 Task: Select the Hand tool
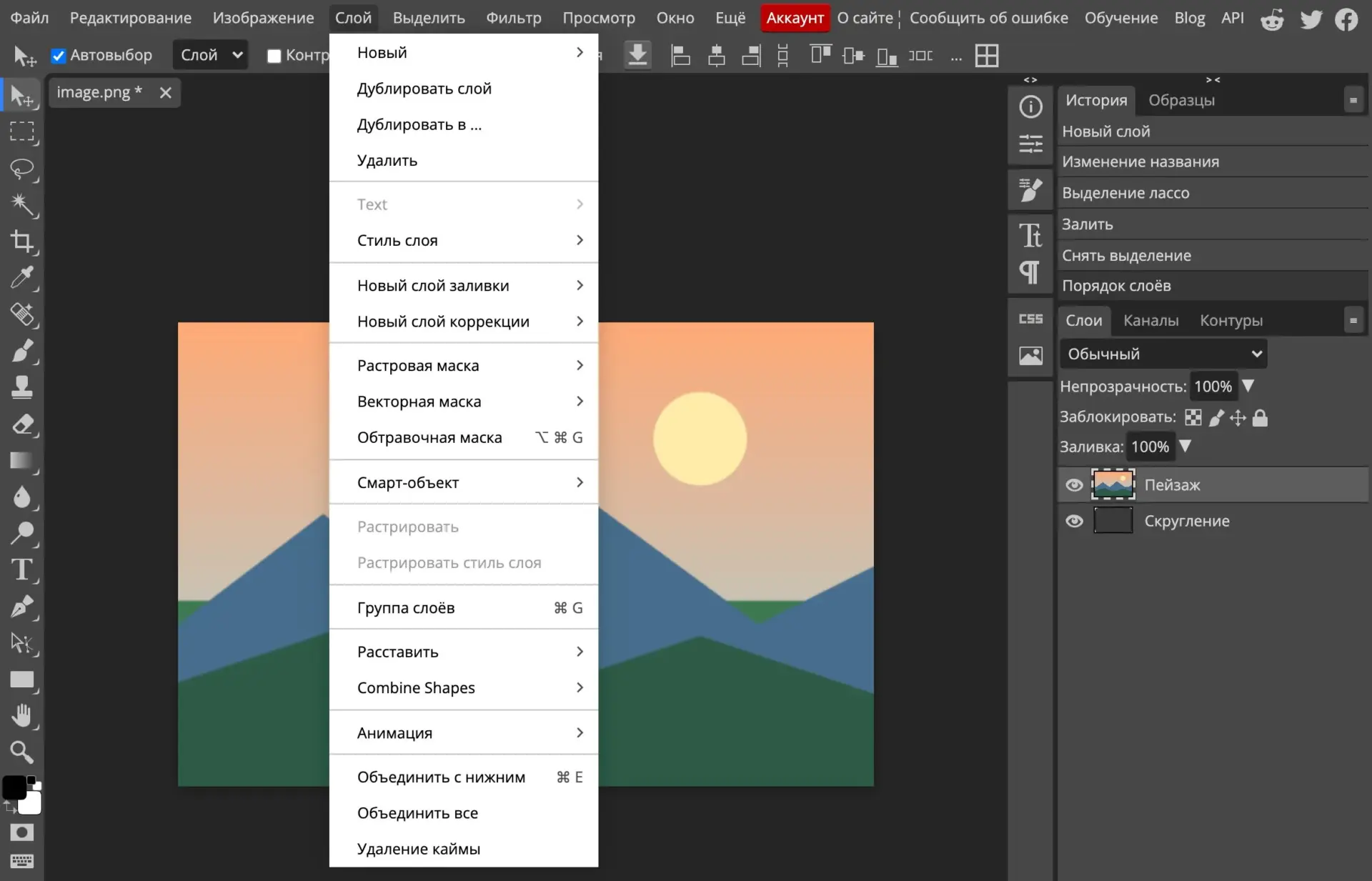[x=22, y=716]
